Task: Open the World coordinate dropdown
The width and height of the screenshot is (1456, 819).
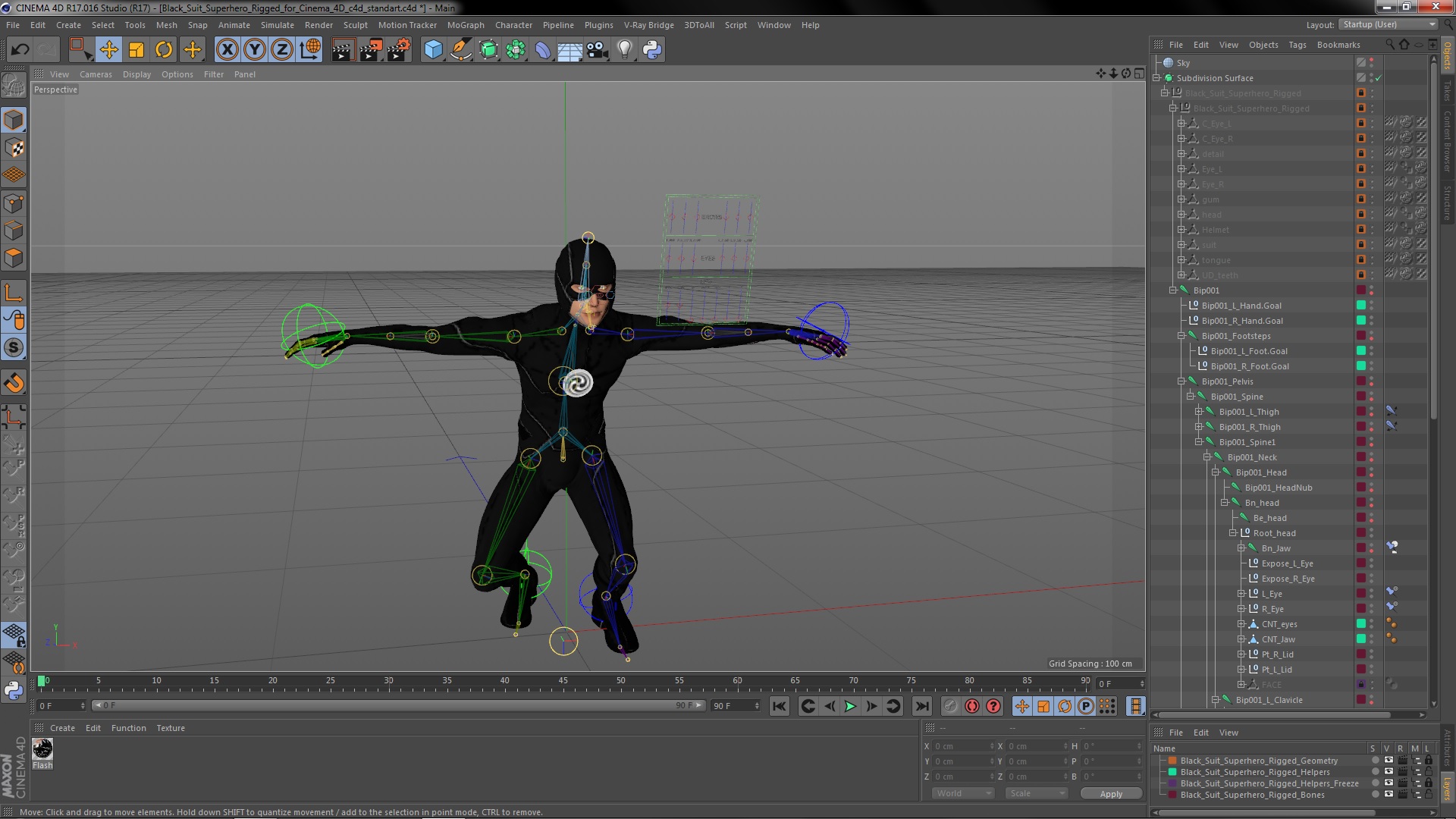Action: click(x=962, y=793)
